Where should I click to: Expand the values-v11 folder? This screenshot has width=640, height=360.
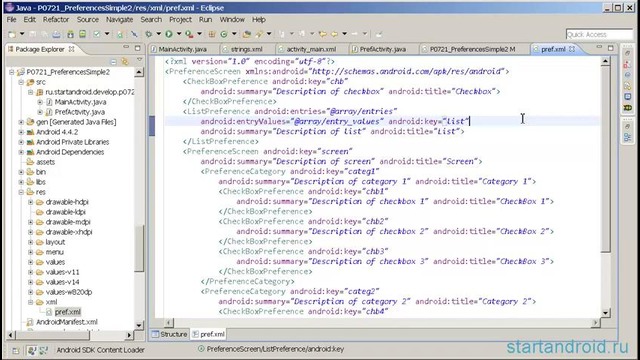pos(31,272)
